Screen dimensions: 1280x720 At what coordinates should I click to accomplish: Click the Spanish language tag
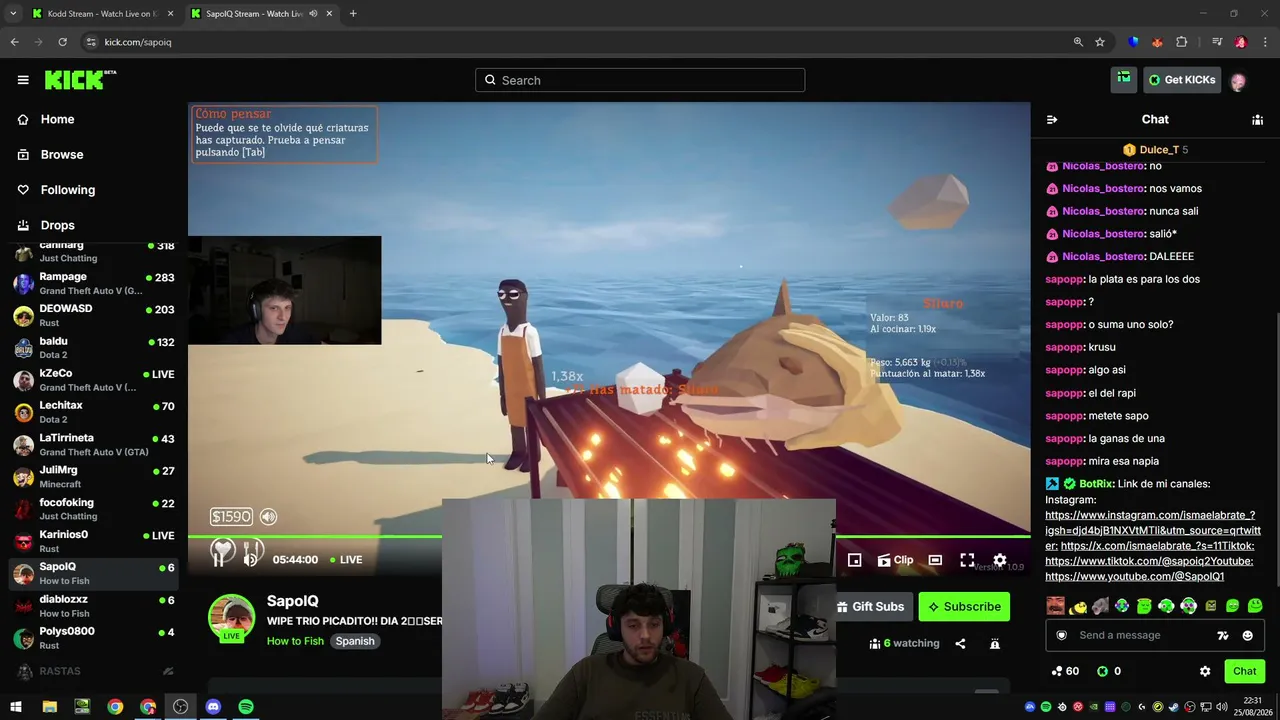[x=355, y=641]
